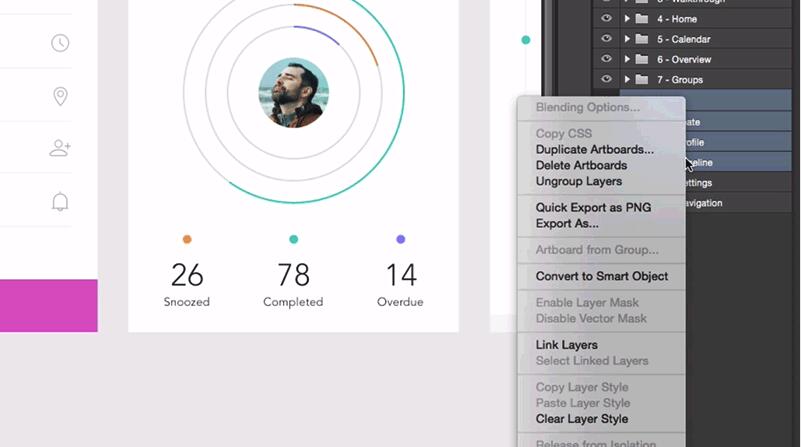The width and height of the screenshot is (801, 447).
Task: Select the highlighted layer row ending 'ofile'
Action: click(x=739, y=143)
